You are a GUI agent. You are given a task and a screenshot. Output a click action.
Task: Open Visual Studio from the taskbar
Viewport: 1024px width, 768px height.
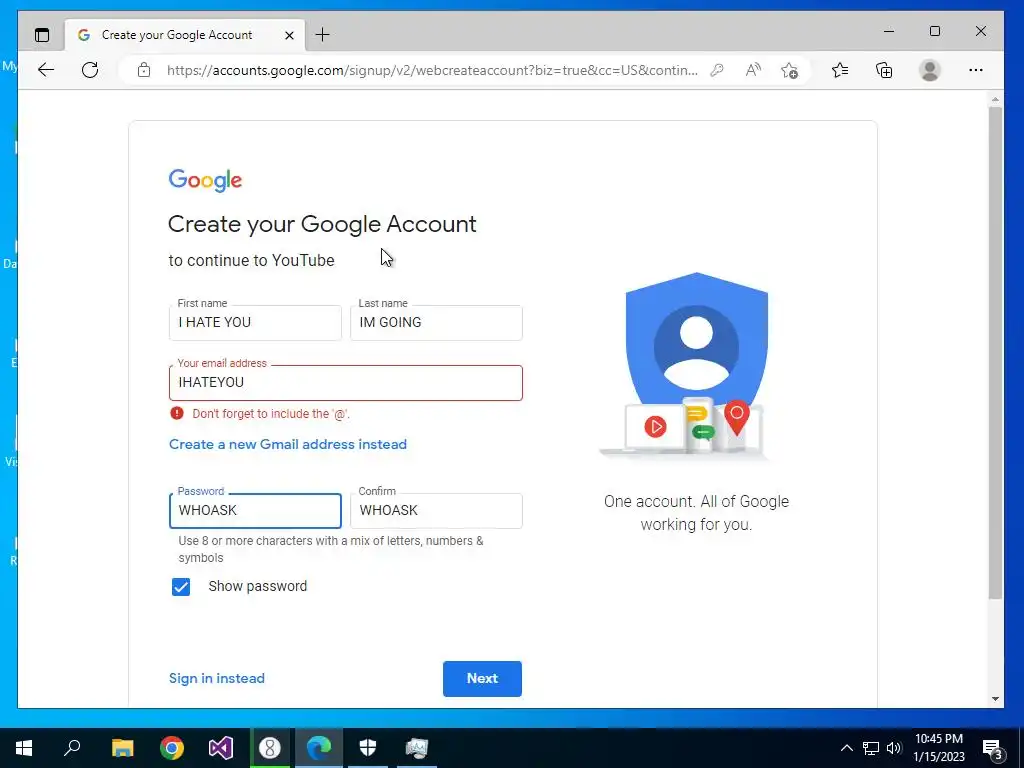click(x=221, y=748)
